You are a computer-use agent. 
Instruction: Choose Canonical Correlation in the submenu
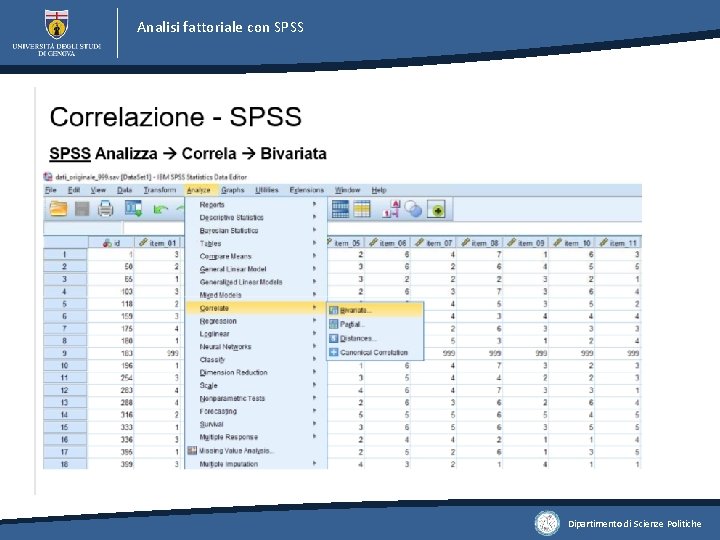[375, 352]
